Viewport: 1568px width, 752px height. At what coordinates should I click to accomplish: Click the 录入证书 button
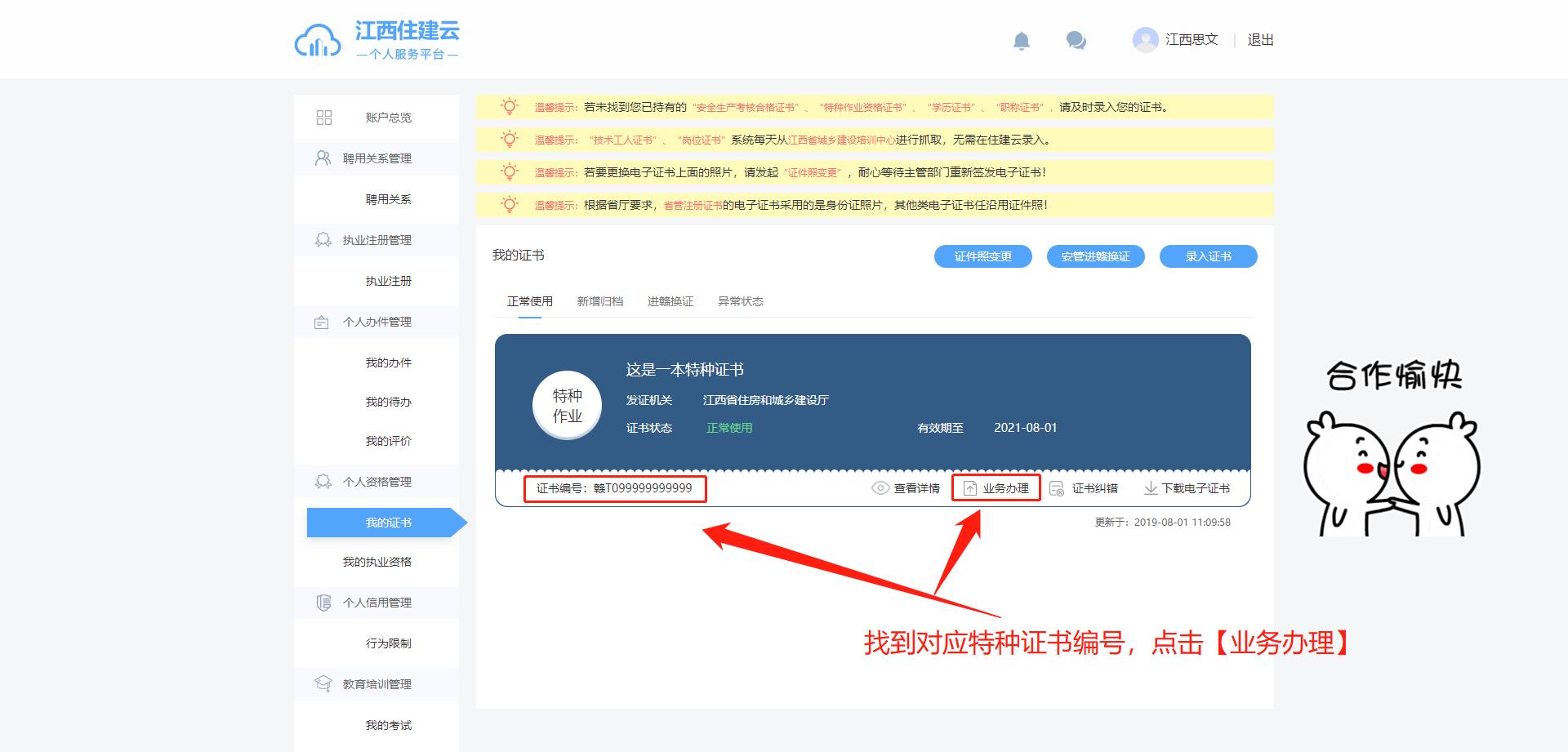pos(1208,256)
